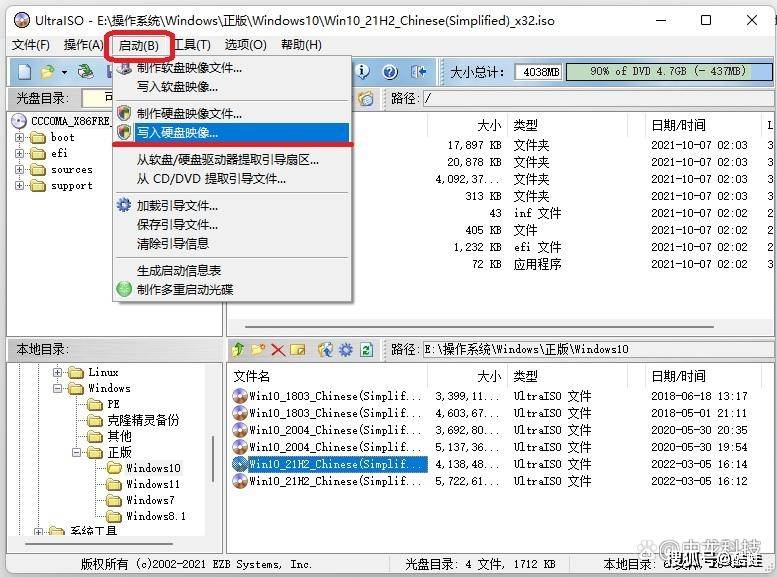Click the New image toolbar icon
The width and height of the screenshot is (777, 577).
[x=24, y=72]
